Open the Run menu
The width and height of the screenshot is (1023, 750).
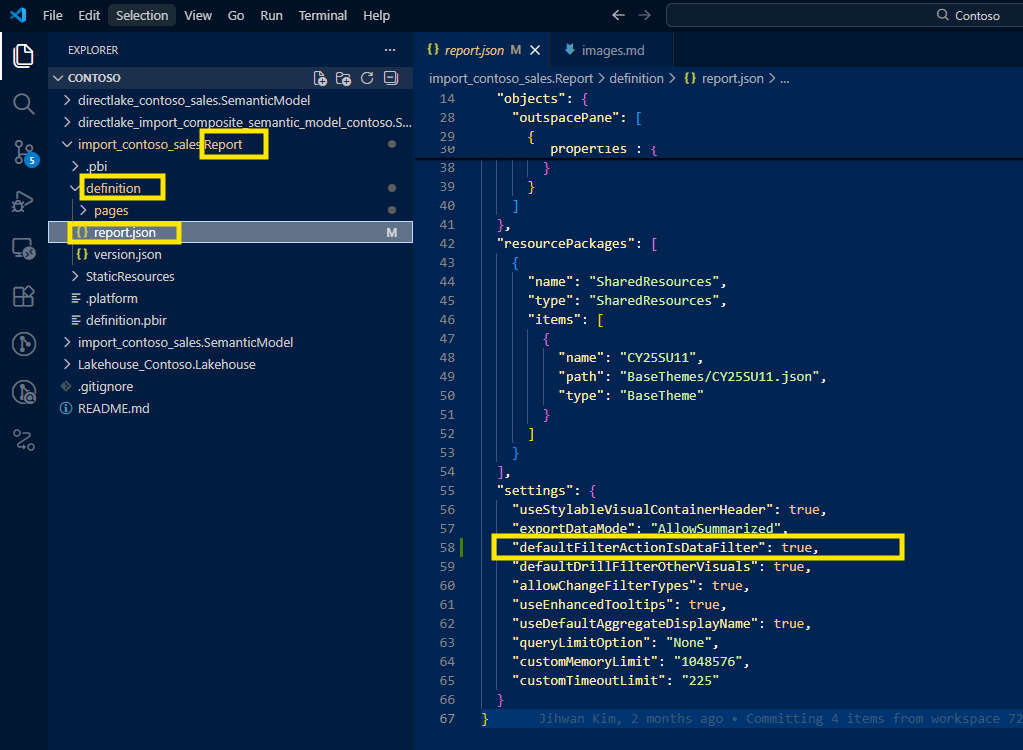pos(271,15)
